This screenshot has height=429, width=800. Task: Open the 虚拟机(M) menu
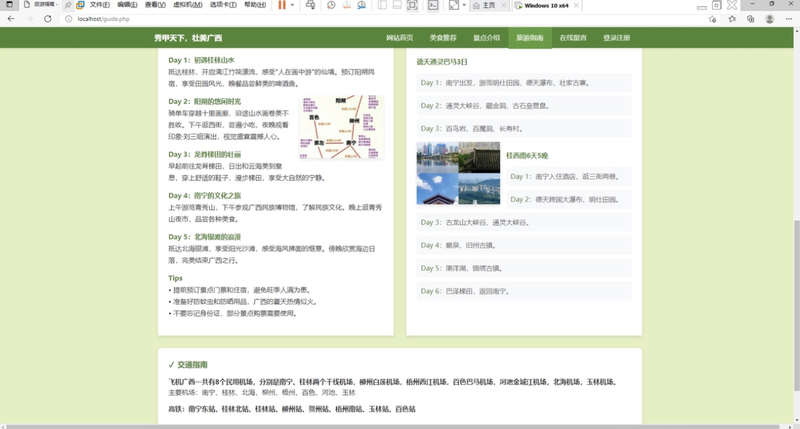(188, 5)
